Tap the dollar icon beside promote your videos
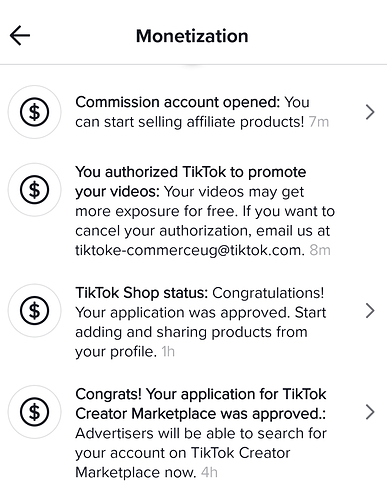Screen dimensions: 387x499 [x=35, y=190]
